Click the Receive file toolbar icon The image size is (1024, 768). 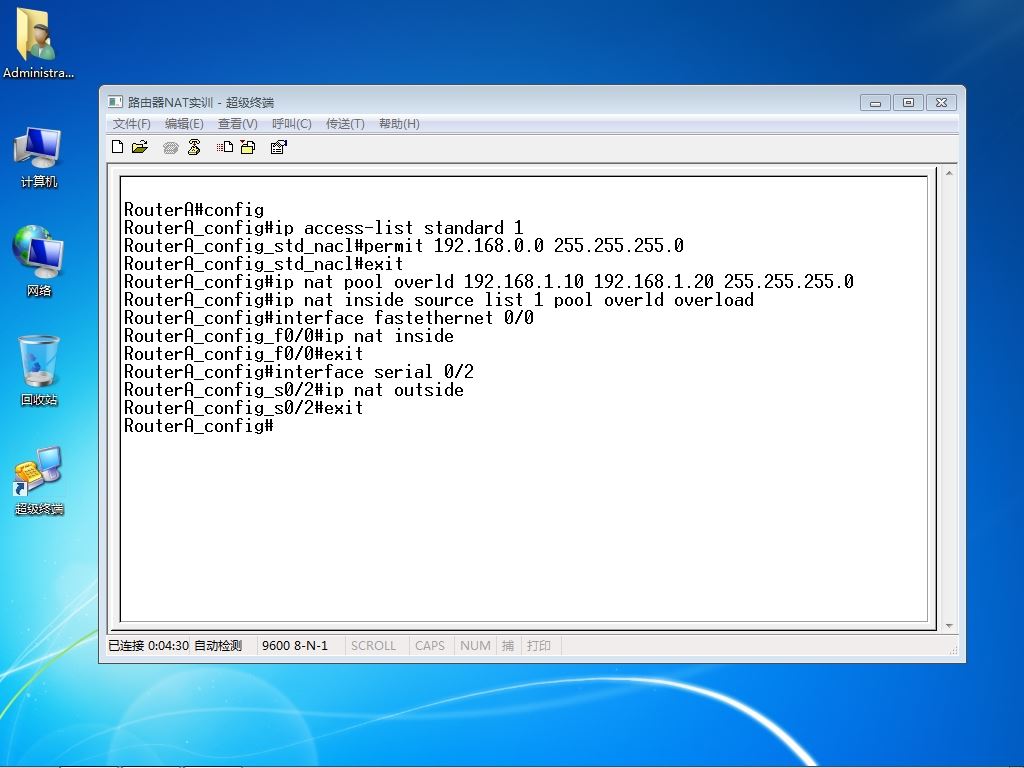[x=248, y=147]
